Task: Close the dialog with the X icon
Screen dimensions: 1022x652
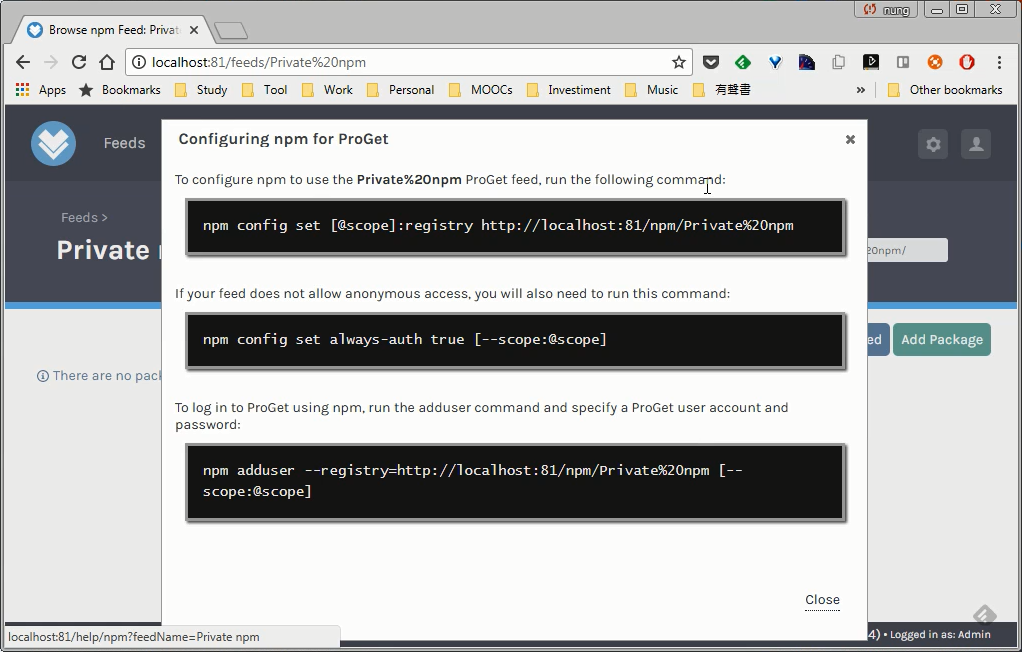Action: tap(850, 140)
